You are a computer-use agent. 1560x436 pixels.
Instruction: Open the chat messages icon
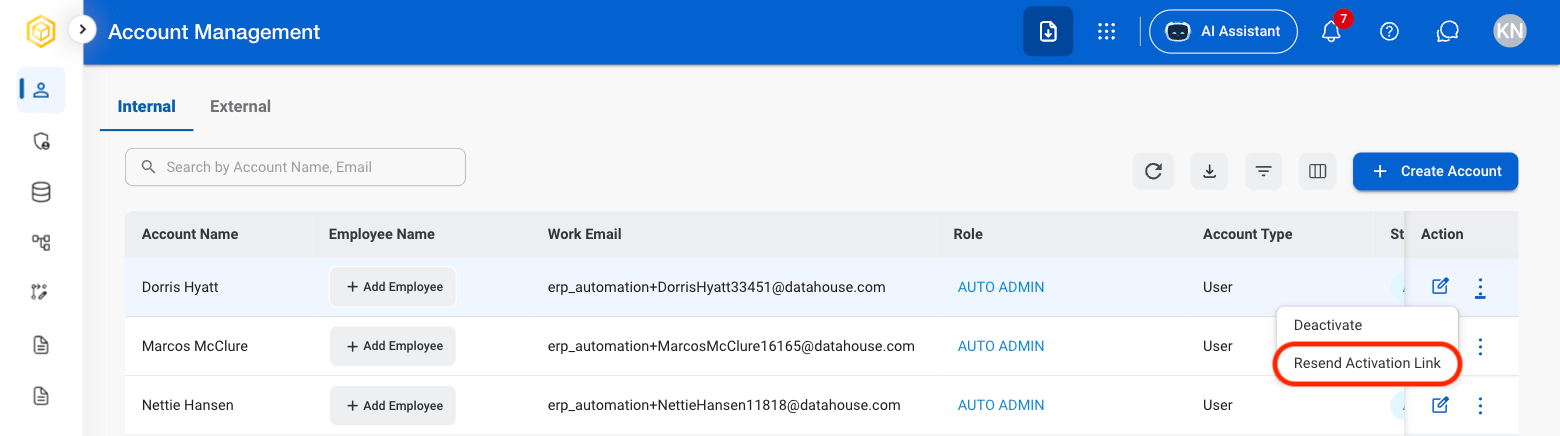tap(1448, 31)
